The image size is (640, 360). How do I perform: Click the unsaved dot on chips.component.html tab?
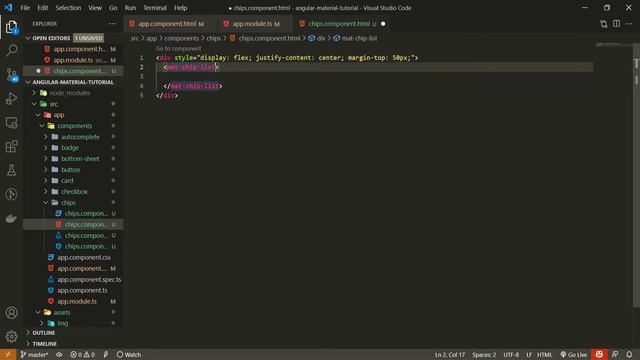pos(383,24)
